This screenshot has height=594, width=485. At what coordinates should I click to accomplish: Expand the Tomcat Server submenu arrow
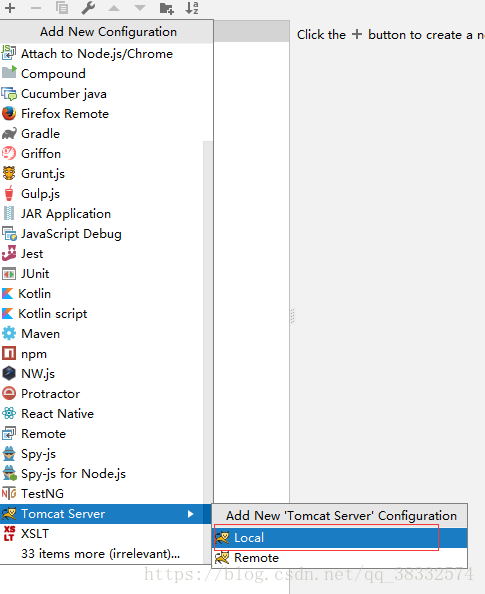[x=191, y=514]
